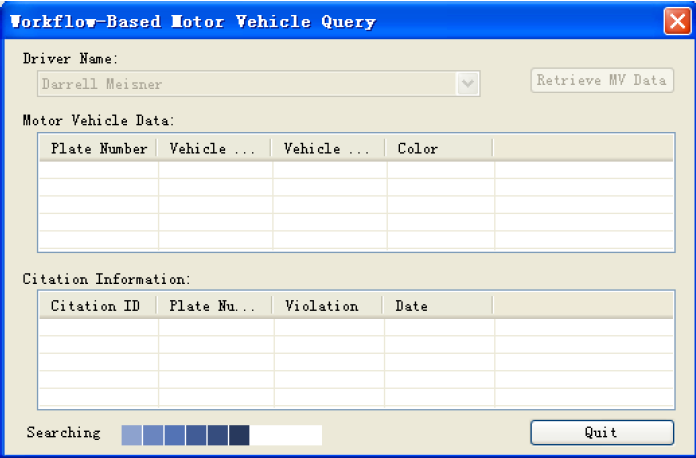The height and width of the screenshot is (458, 696).
Task: Sort by the Citation ID column header
Action: click(x=98, y=306)
